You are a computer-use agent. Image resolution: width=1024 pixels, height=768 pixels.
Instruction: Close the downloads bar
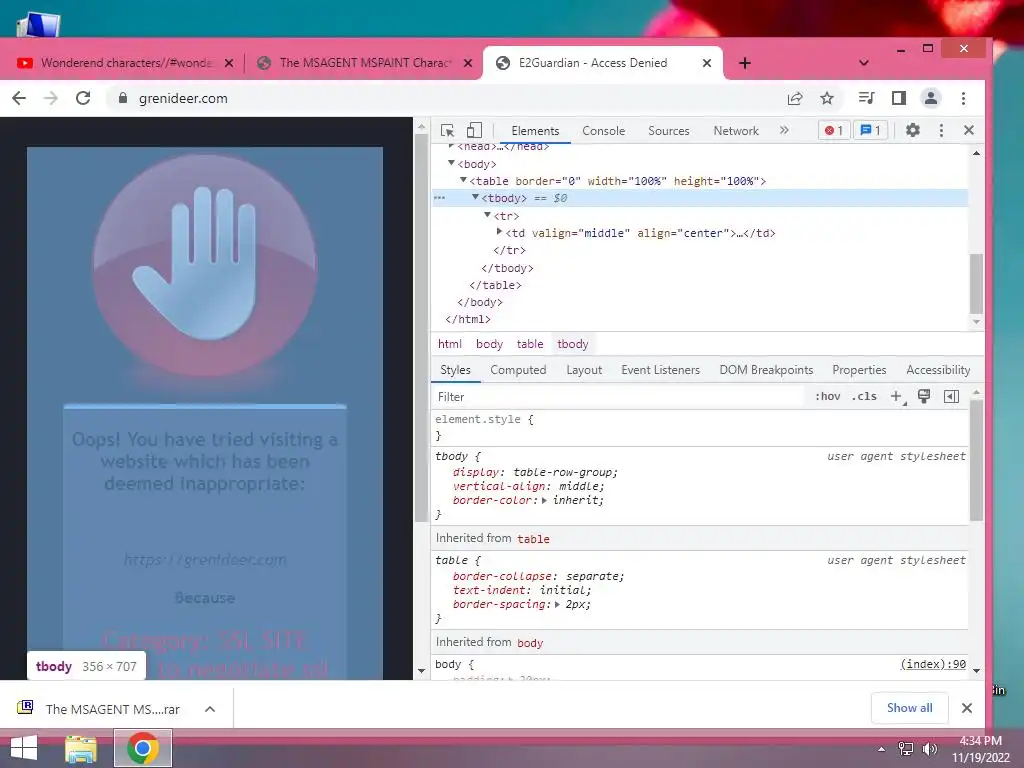click(967, 708)
